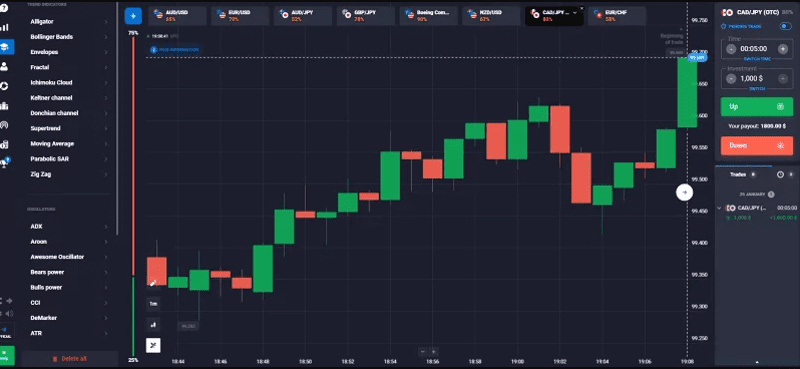The image size is (800, 369).
Task: Click the circular refresh icon in sidebar
Action: (4, 86)
